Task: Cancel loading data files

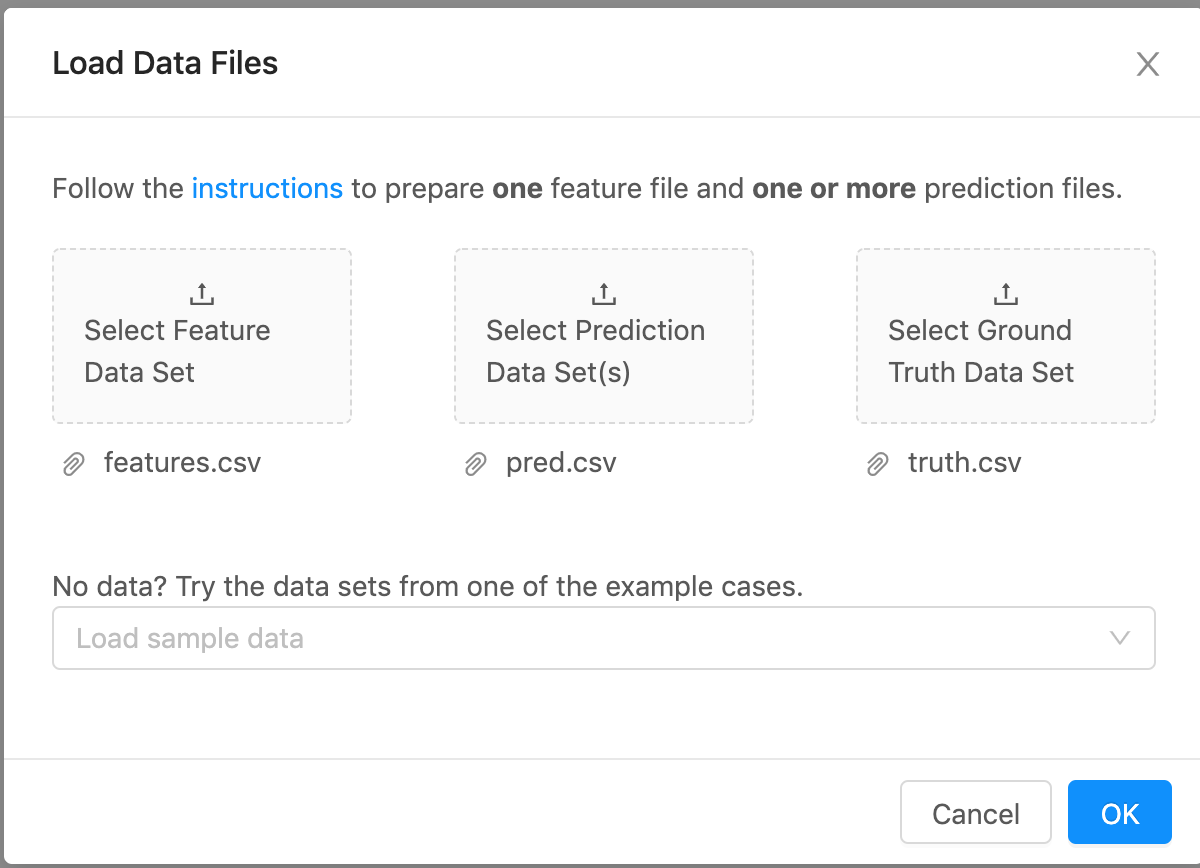Action: [975, 813]
